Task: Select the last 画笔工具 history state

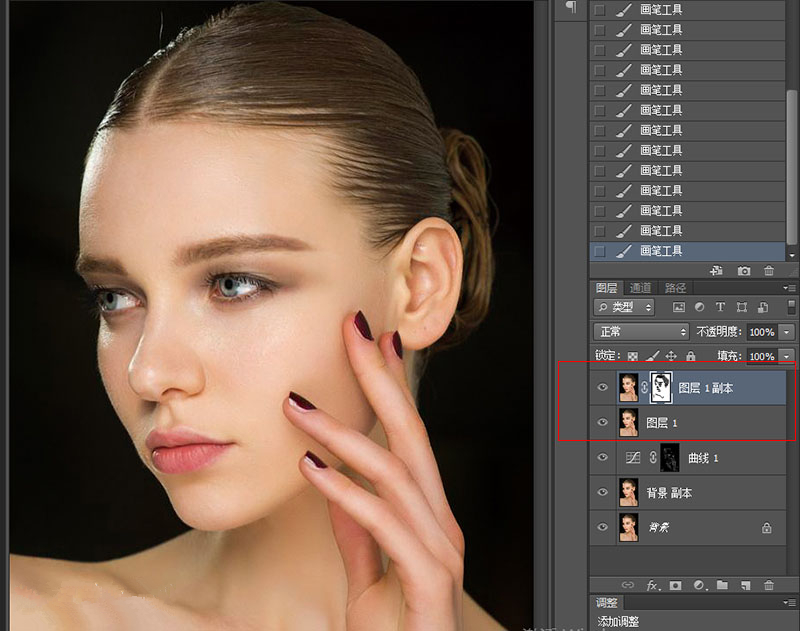Action: coord(660,251)
